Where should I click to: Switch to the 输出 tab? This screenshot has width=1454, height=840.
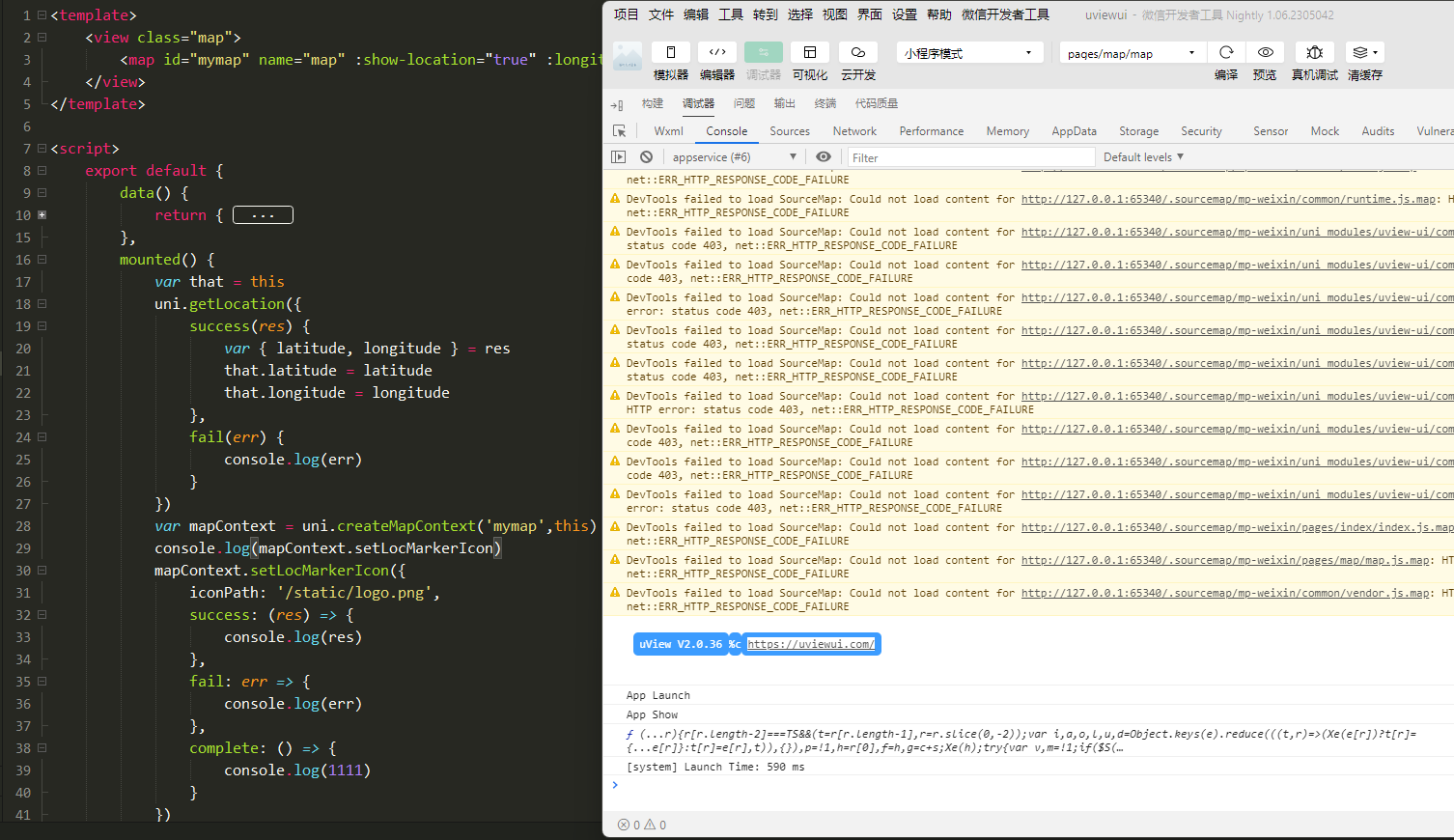(785, 103)
